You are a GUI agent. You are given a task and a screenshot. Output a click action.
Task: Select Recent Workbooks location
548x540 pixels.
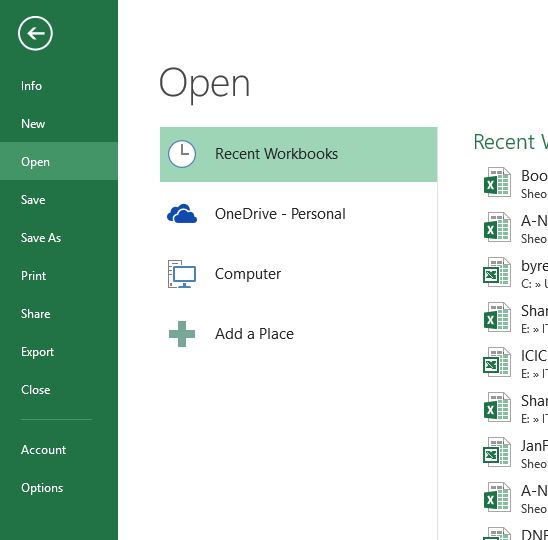click(298, 154)
